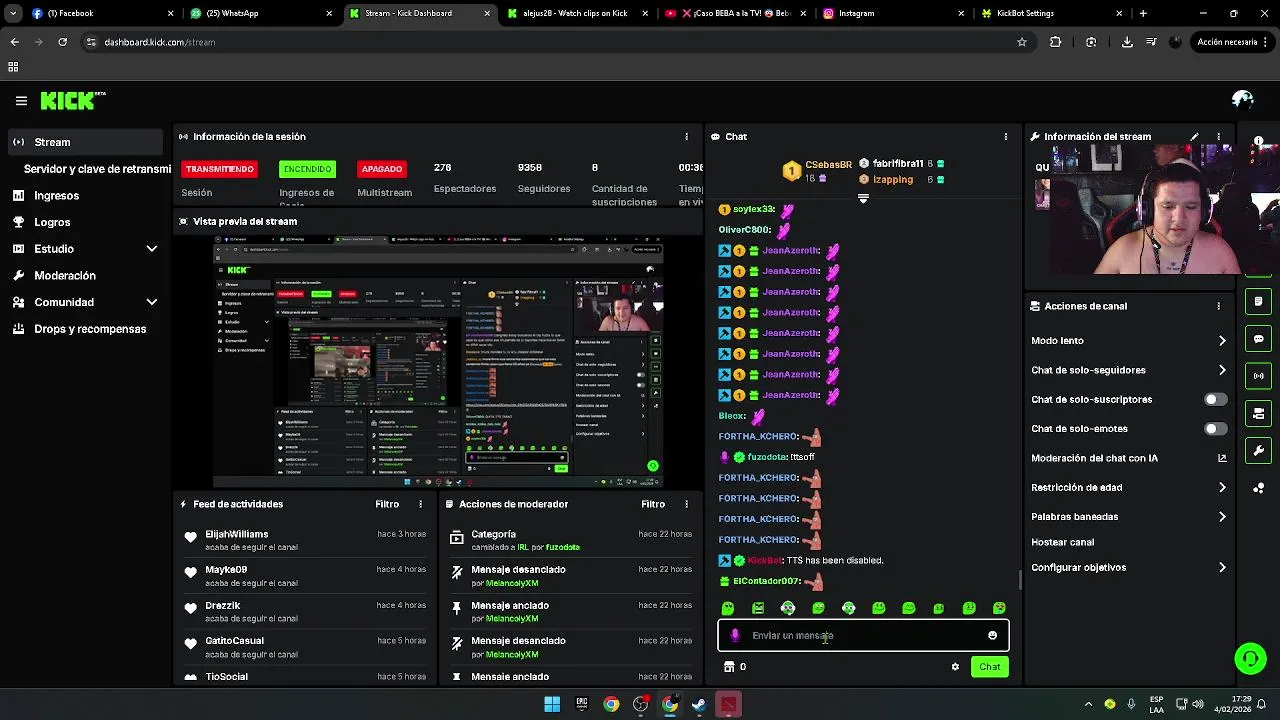Switch to the WhatsApp browser tab
The width and height of the screenshot is (1280, 720).
tap(260, 13)
